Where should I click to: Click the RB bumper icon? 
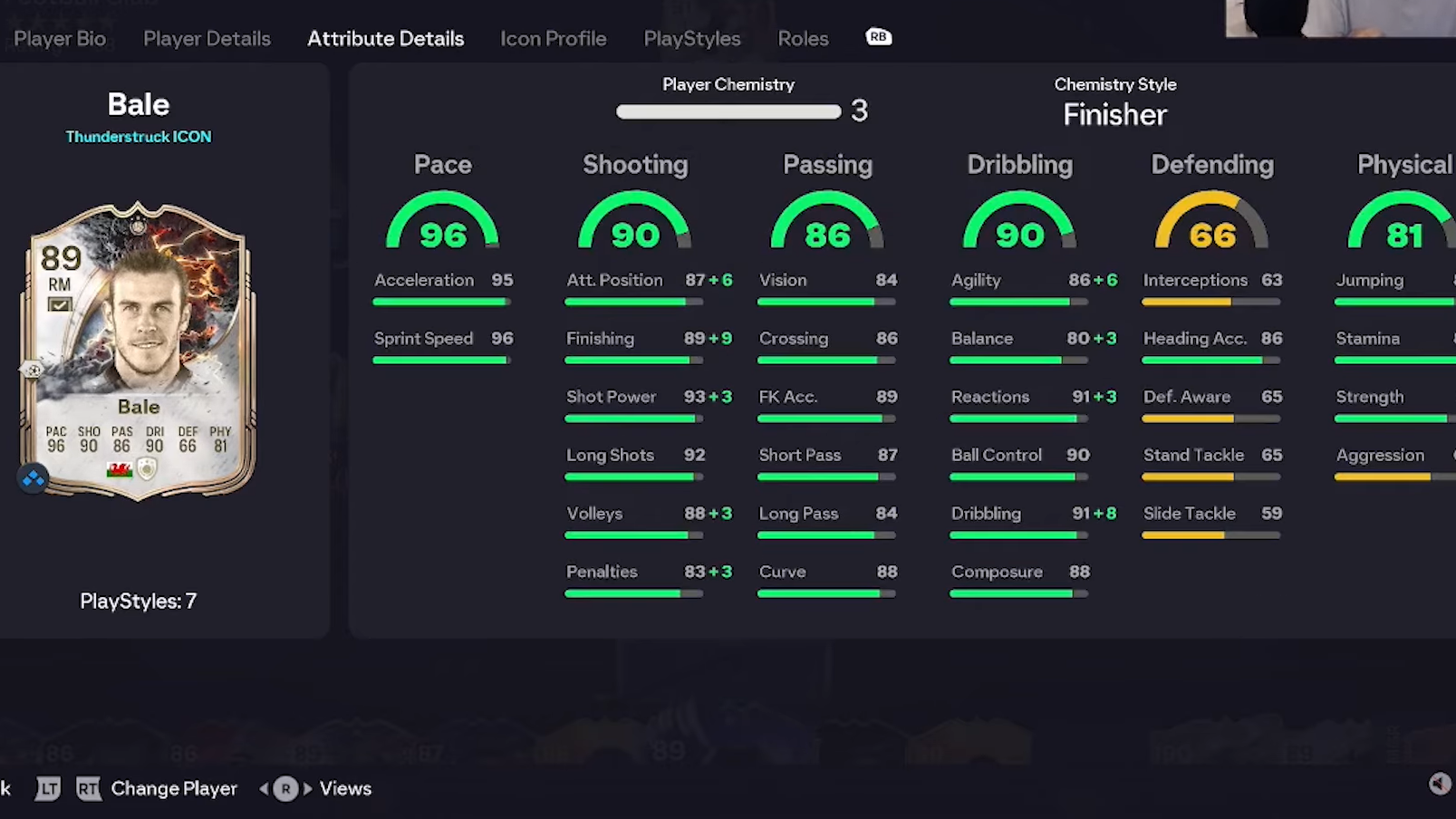coord(878,37)
